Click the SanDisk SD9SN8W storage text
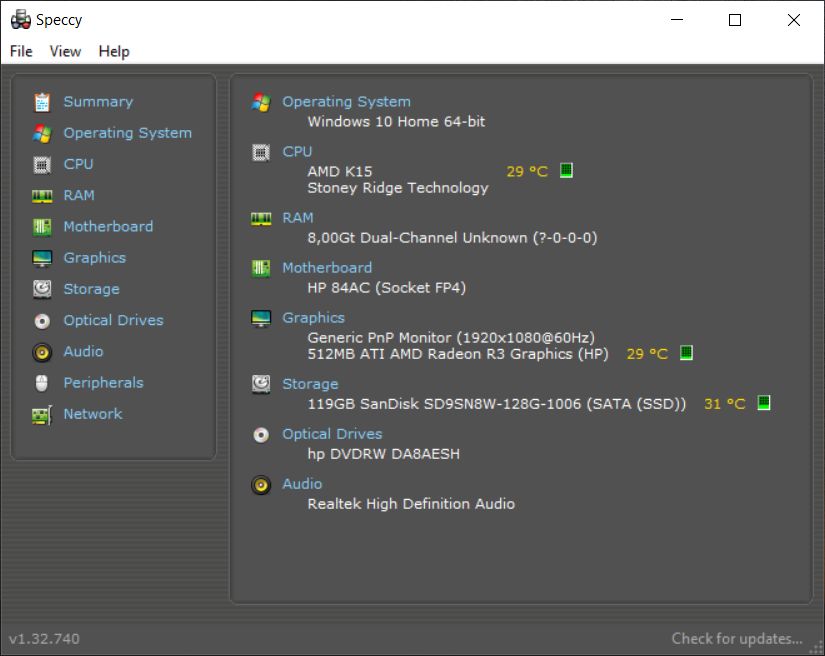This screenshot has height=656, width=825. (497, 404)
